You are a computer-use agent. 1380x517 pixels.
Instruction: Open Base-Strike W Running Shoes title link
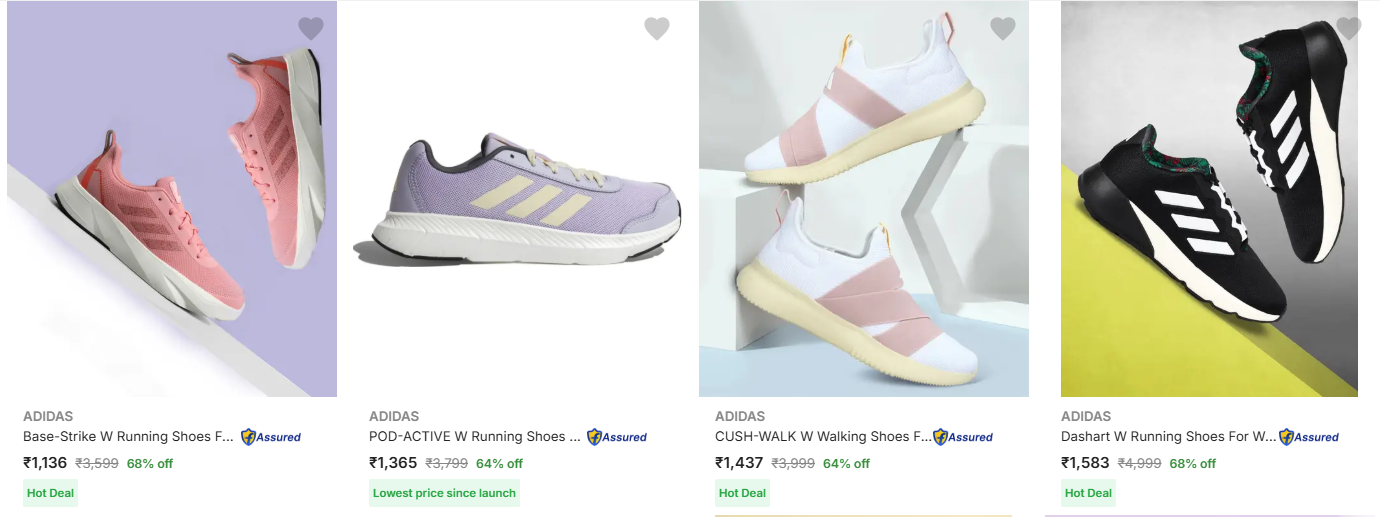pyautogui.click(x=130, y=437)
